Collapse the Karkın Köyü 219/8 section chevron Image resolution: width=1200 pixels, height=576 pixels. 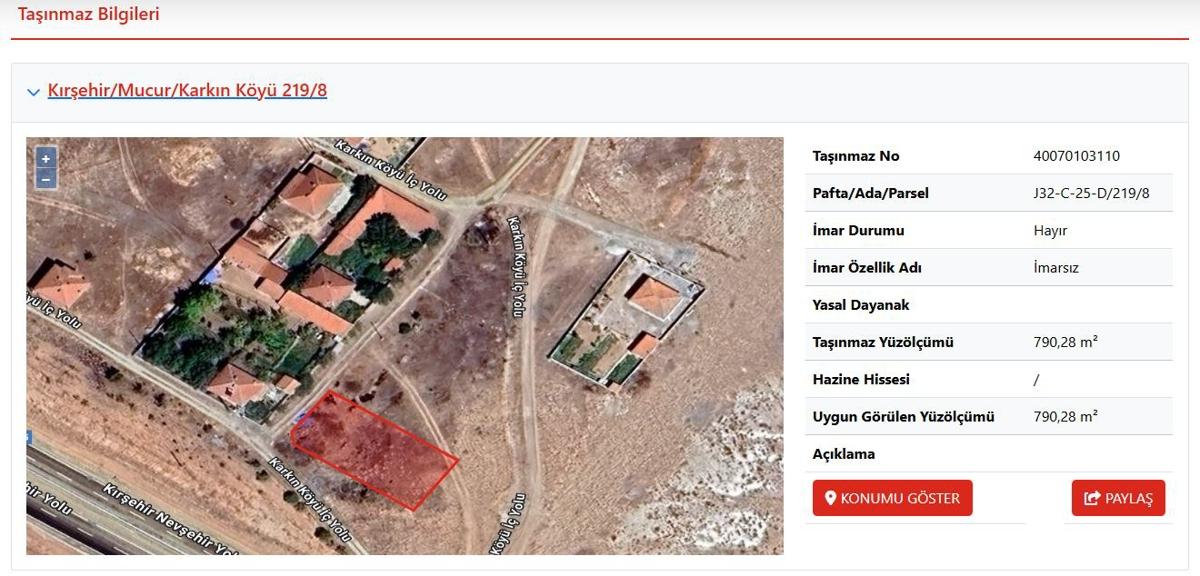tap(34, 92)
